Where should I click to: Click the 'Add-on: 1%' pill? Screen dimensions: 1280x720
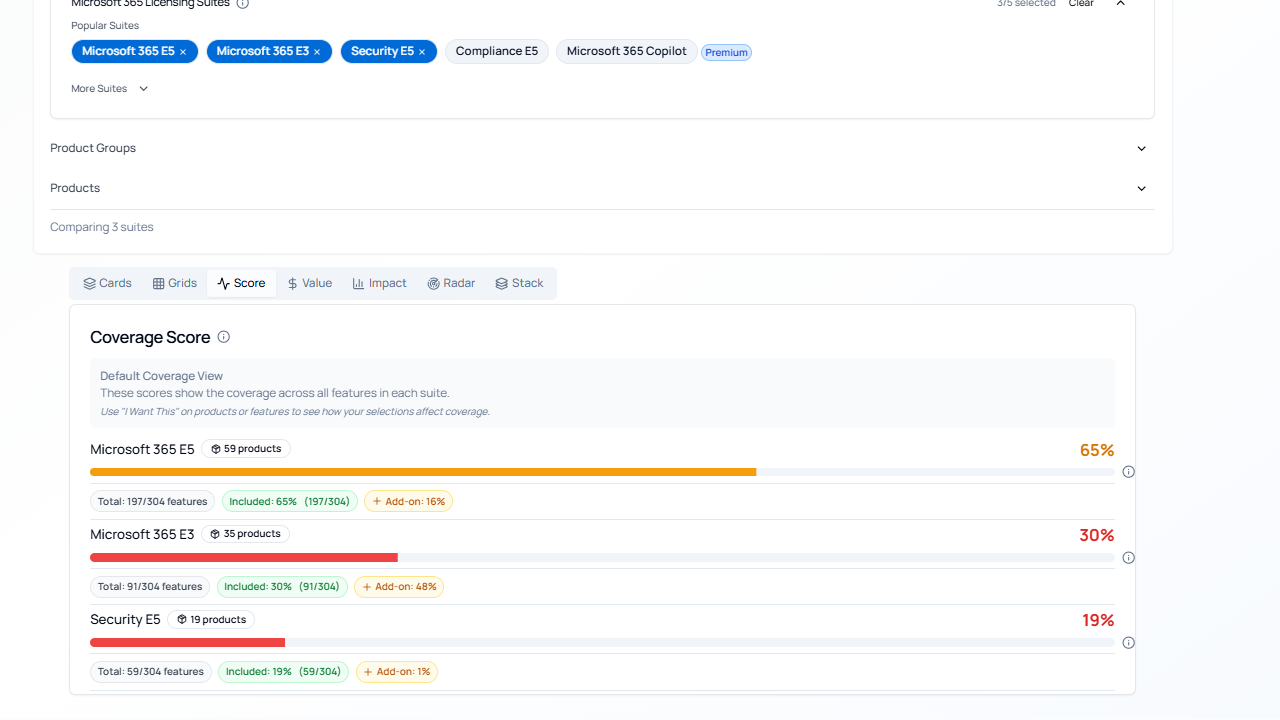click(x=397, y=672)
